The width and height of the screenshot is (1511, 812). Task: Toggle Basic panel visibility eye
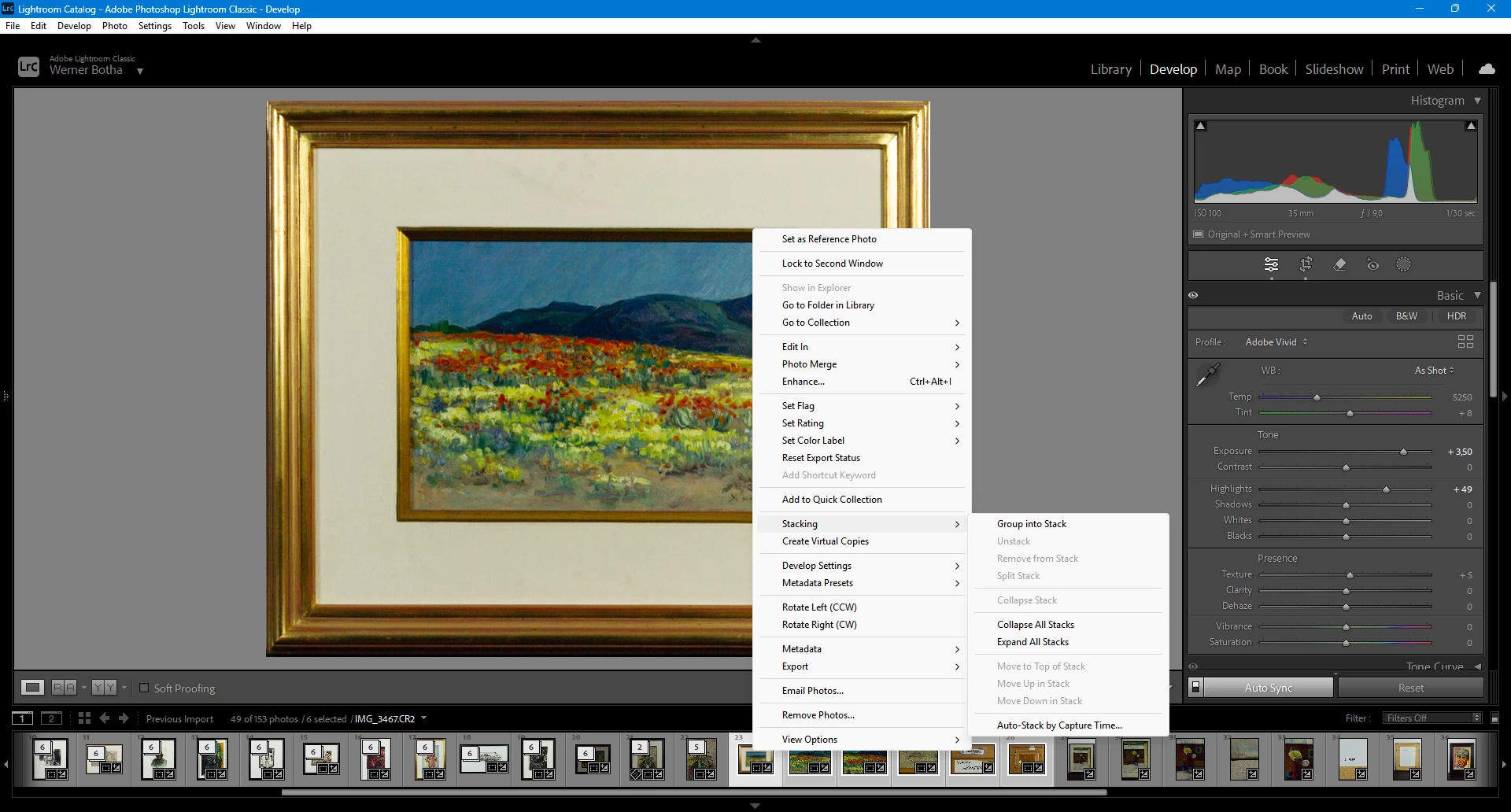tap(1193, 295)
